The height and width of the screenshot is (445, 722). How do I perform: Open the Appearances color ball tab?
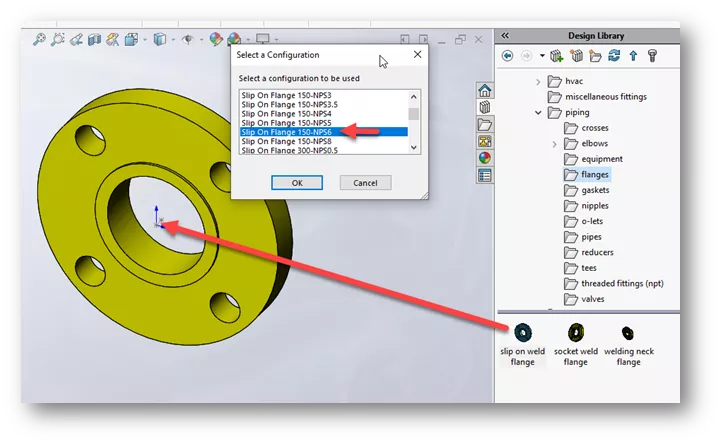pyautogui.click(x=484, y=158)
